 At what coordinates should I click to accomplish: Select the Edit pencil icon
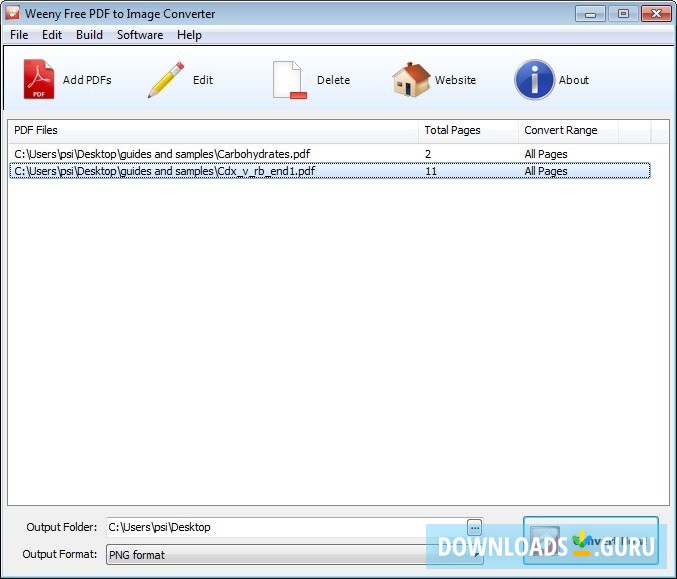click(166, 79)
